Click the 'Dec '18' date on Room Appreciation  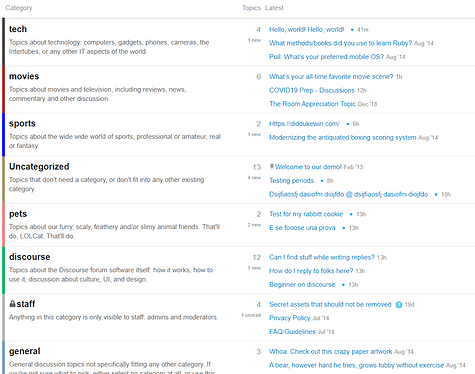[367, 104]
